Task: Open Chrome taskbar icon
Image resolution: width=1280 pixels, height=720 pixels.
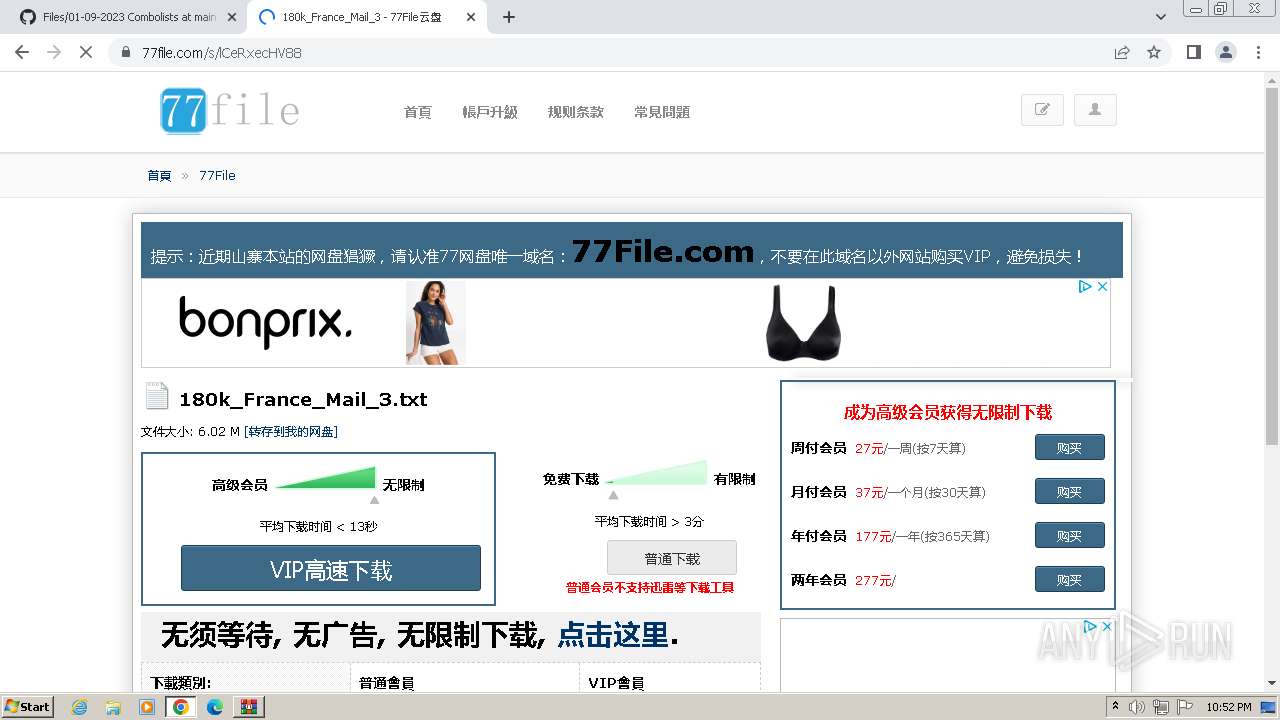Action: pos(181,707)
